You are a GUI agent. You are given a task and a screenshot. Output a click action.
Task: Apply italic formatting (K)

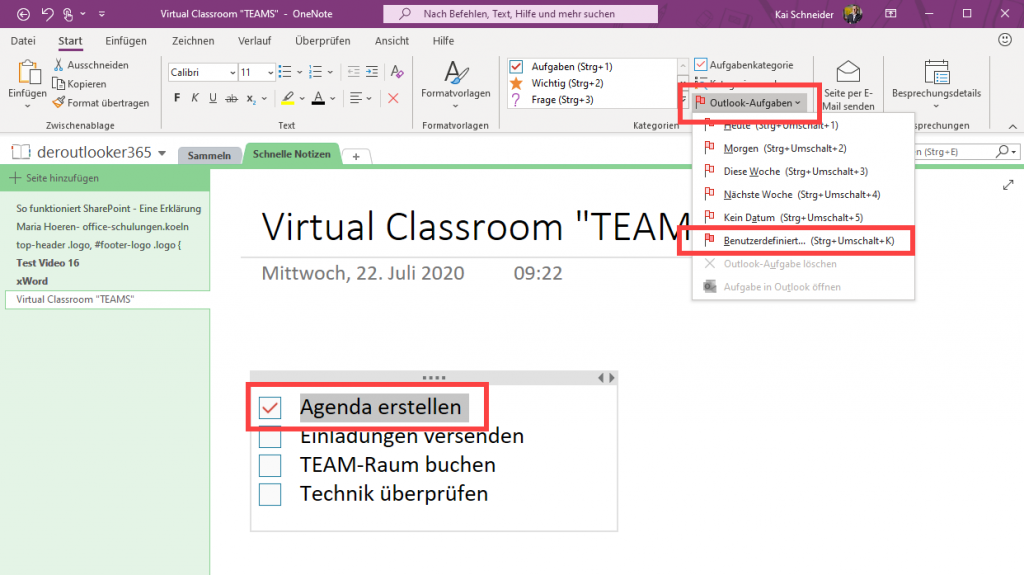click(x=195, y=98)
